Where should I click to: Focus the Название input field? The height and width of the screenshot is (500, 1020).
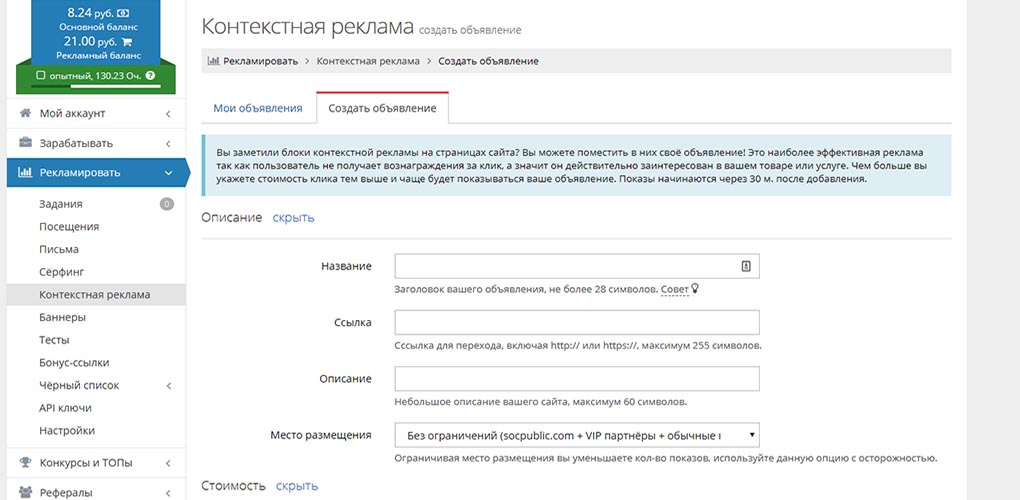pyautogui.click(x=577, y=266)
